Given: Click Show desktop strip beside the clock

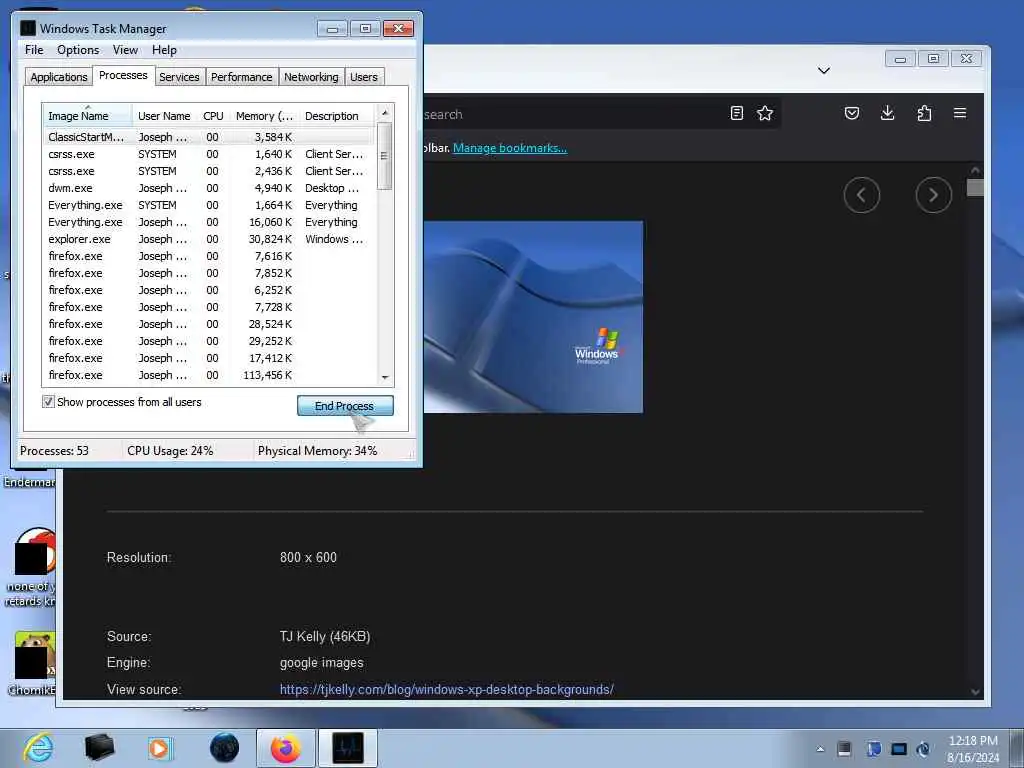Looking at the screenshot, I should [1017, 748].
